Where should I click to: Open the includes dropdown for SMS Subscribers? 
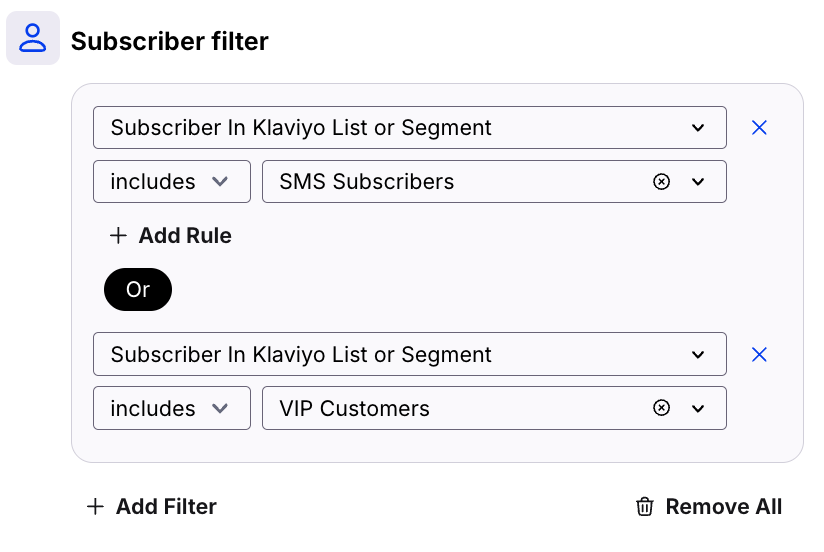(171, 182)
